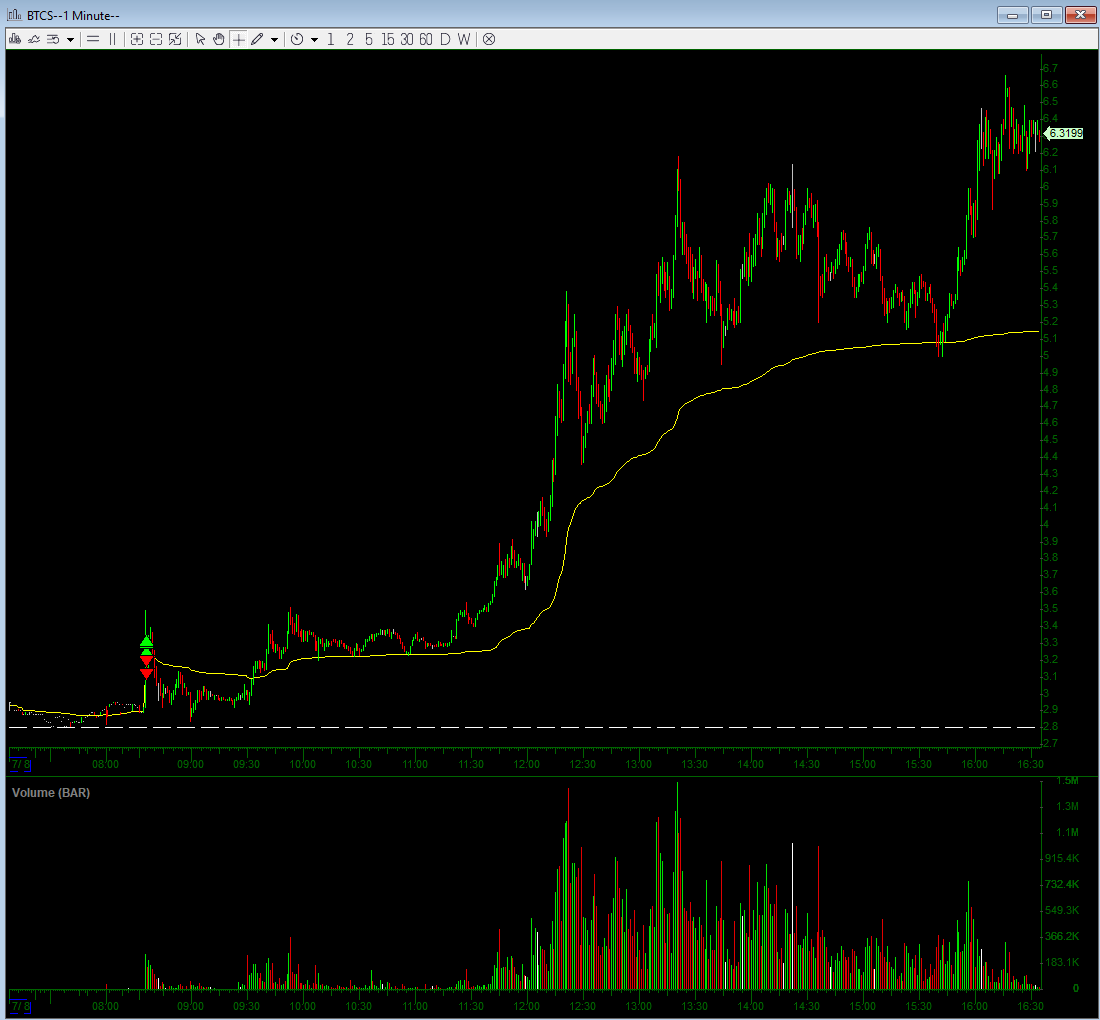The image size is (1100, 1020).
Task: Select the bar chart type icon
Action: click(15, 39)
